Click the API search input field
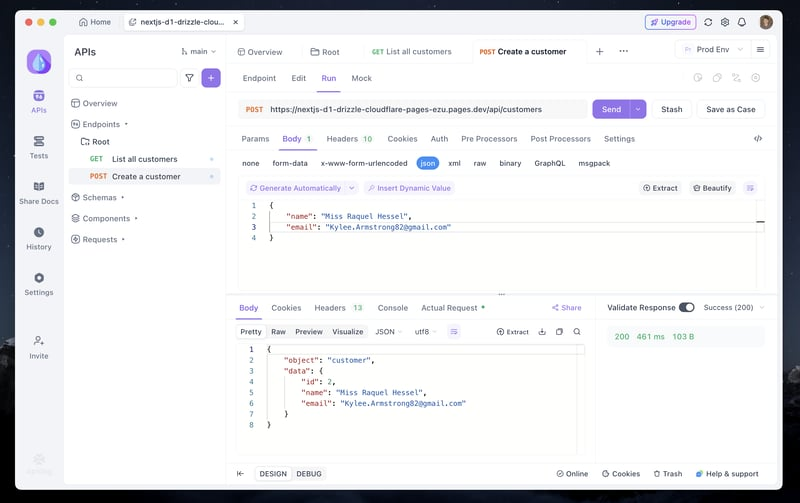 coord(123,78)
